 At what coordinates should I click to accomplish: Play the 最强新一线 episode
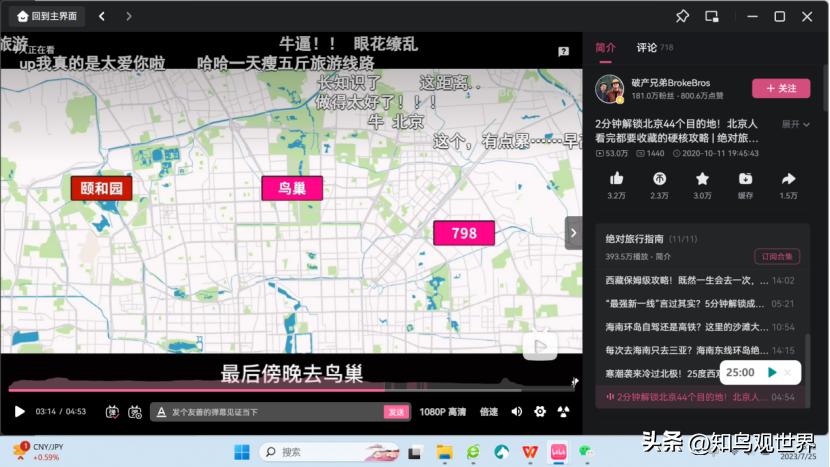coord(700,304)
